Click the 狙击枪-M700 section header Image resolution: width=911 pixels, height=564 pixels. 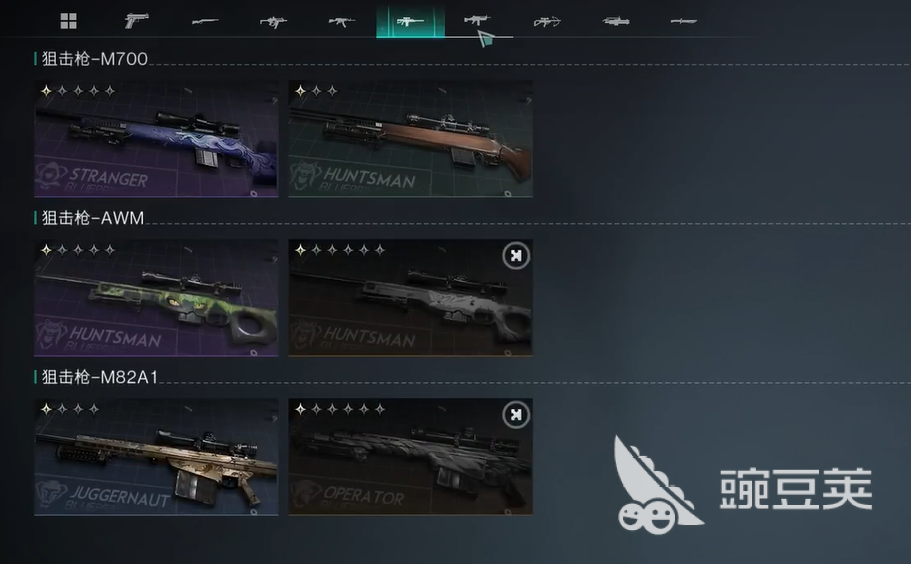point(95,59)
